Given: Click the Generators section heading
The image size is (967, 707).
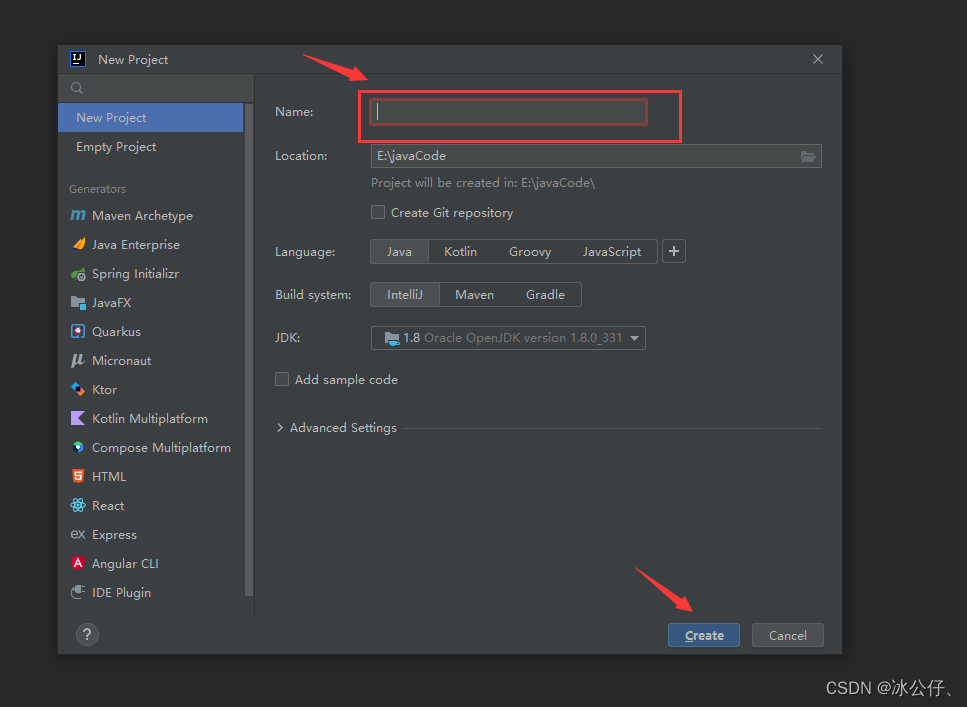Looking at the screenshot, I should pyautogui.click(x=97, y=189).
